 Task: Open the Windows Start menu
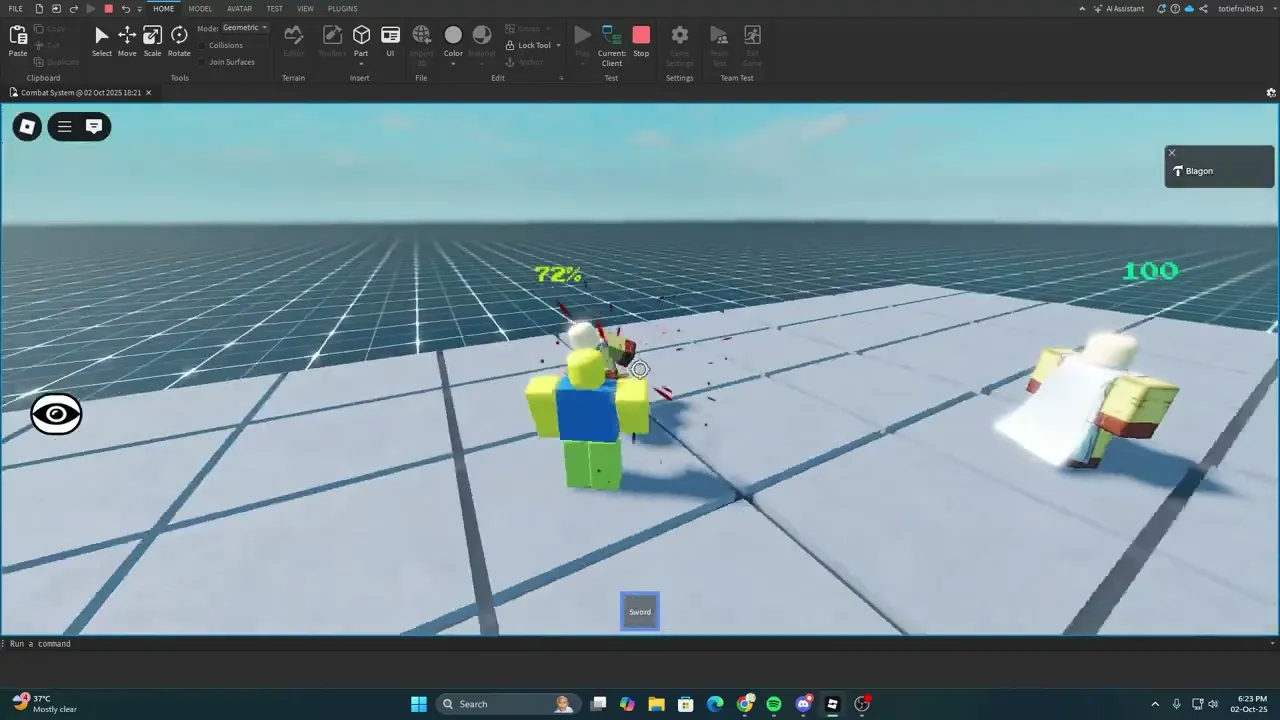click(419, 704)
